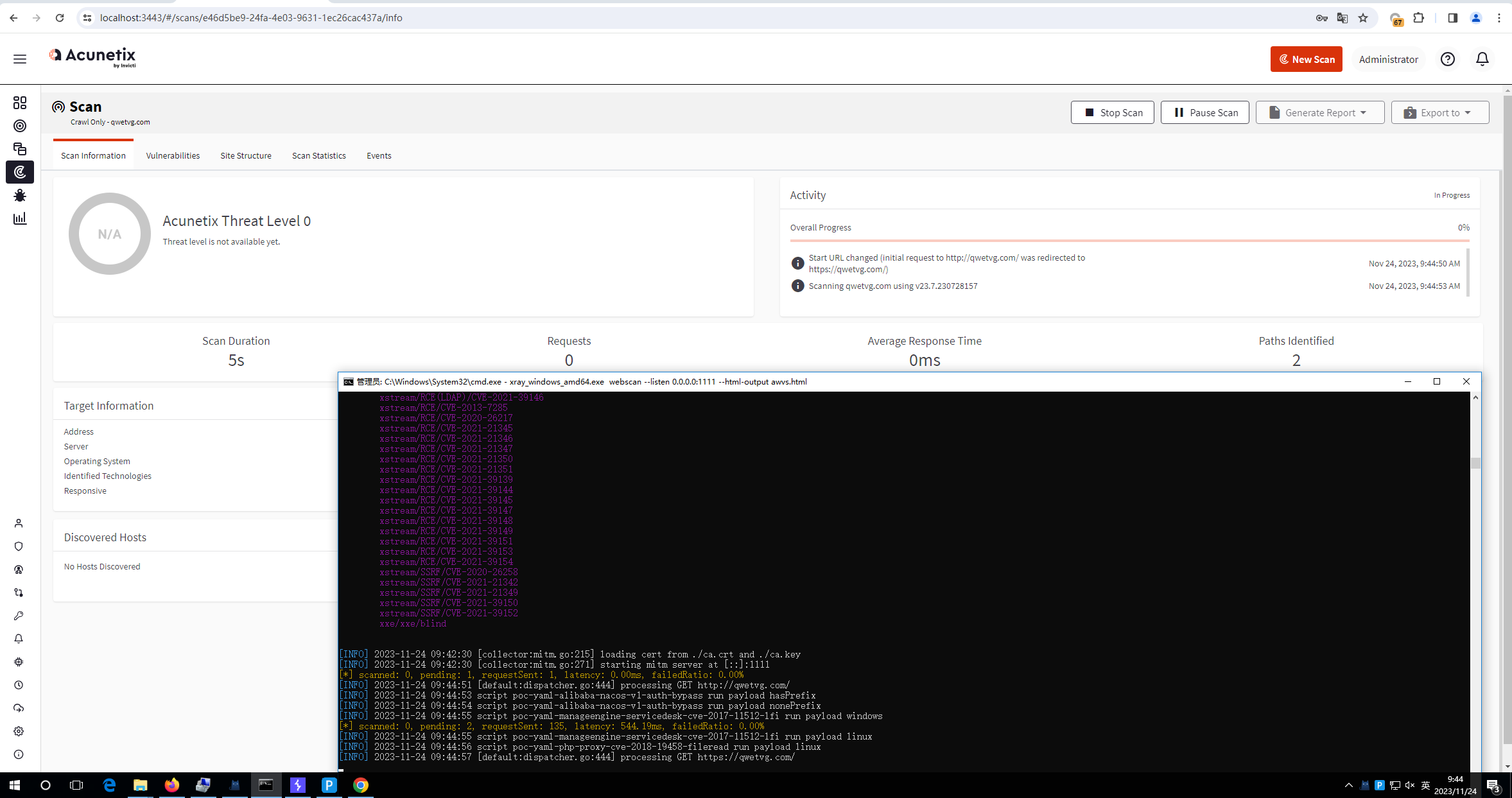The image size is (1512, 798).
Task: Select the Scan Statistics tab
Action: coord(318,155)
